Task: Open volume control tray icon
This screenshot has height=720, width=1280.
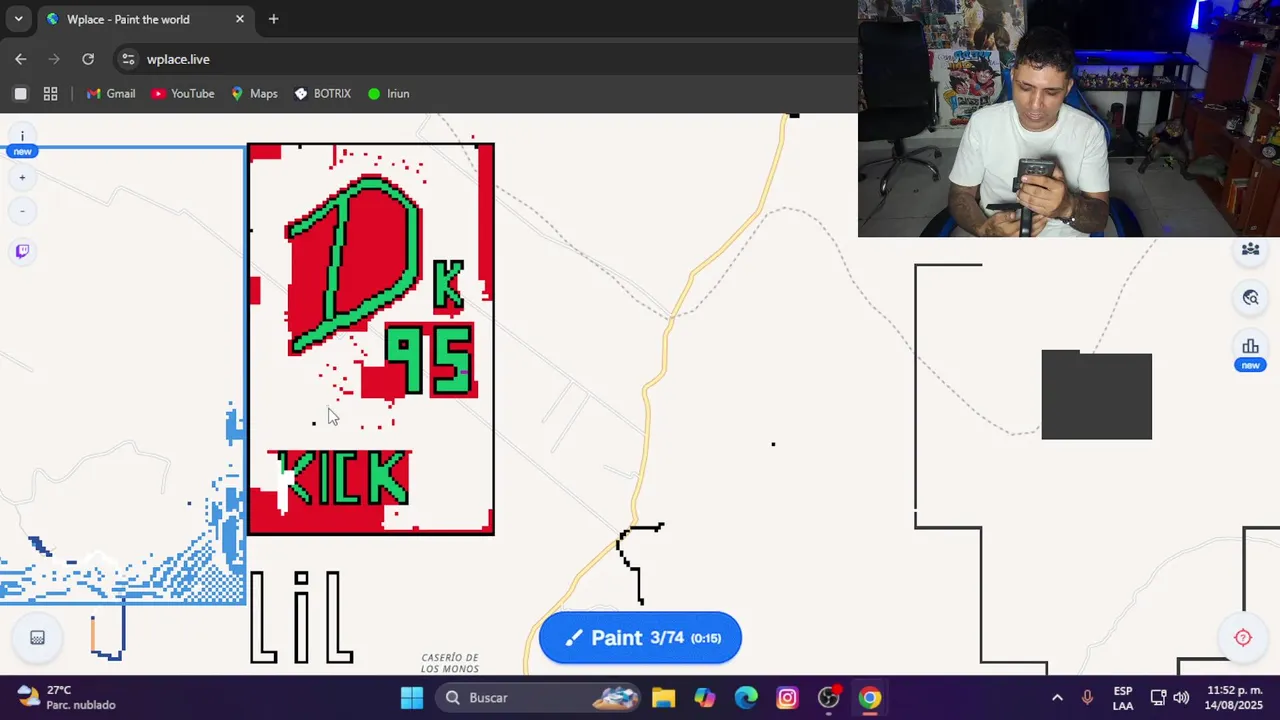Action: pyautogui.click(x=1181, y=698)
